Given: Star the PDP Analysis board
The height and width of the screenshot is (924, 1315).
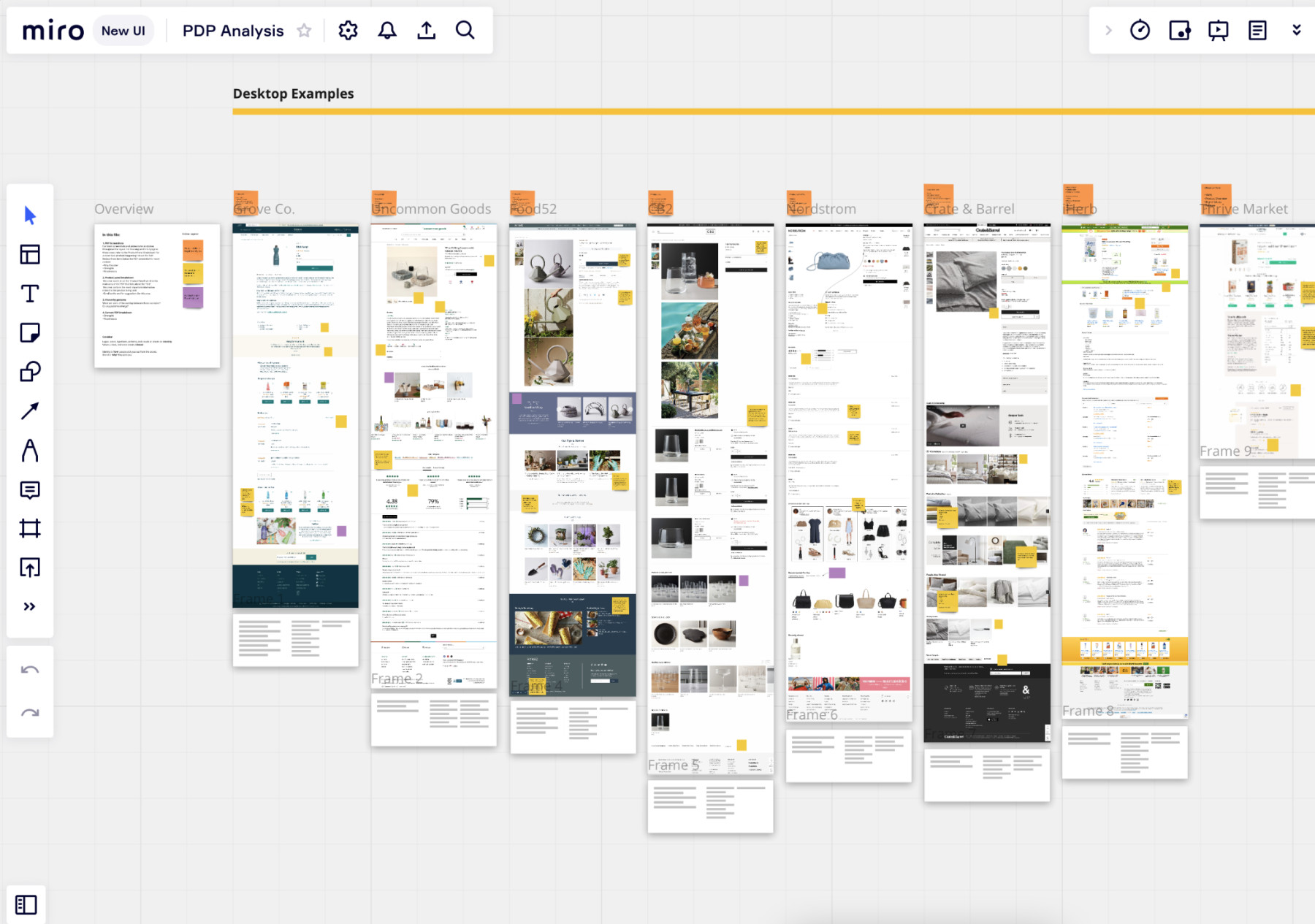Looking at the screenshot, I should [304, 31].
